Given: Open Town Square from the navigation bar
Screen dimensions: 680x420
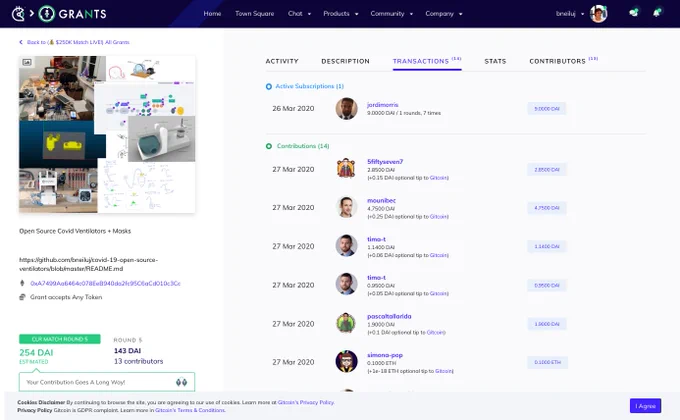Looking at the screenshot, I should click(255, 13).
